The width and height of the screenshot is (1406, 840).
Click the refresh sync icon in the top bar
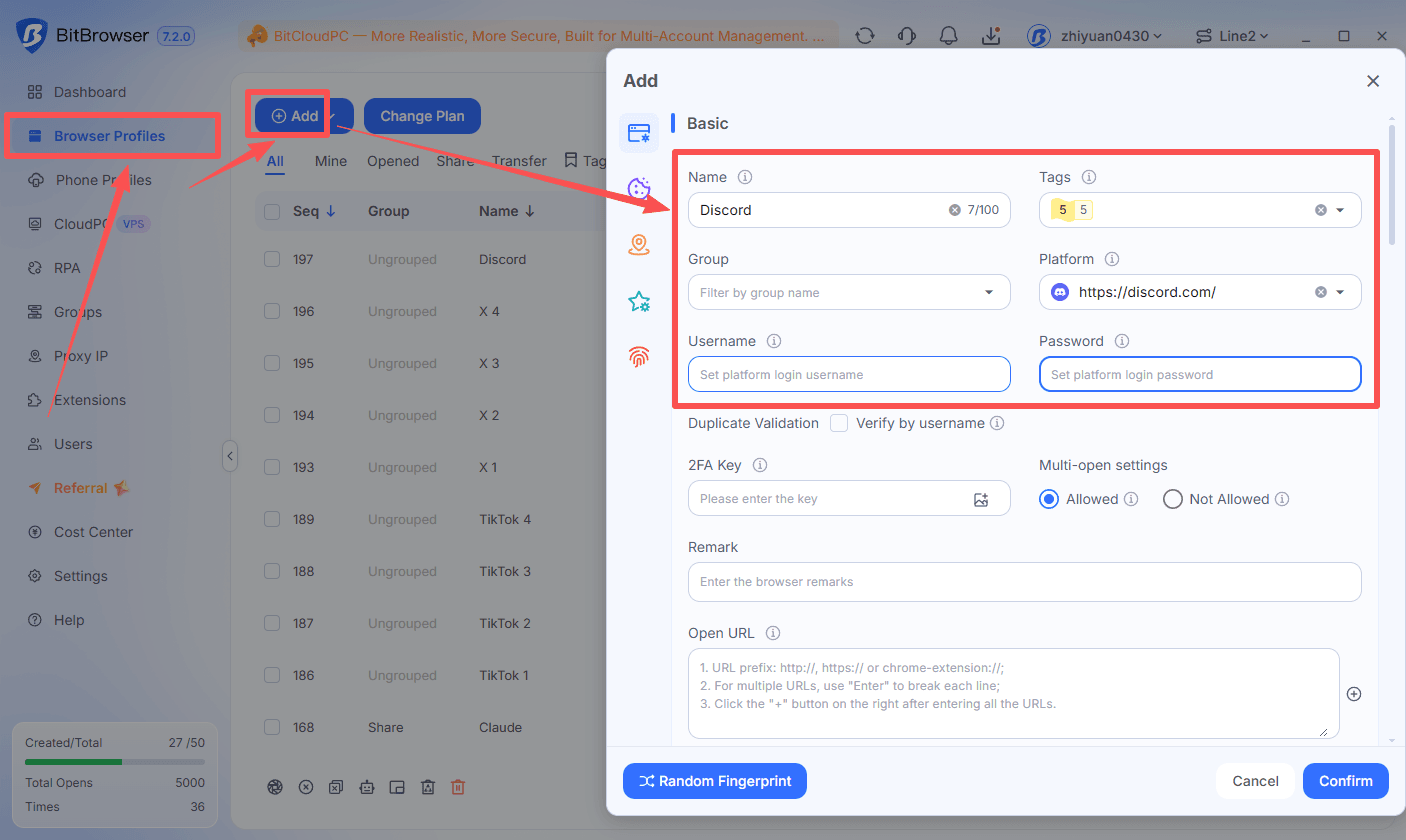(x=865, y=36)
